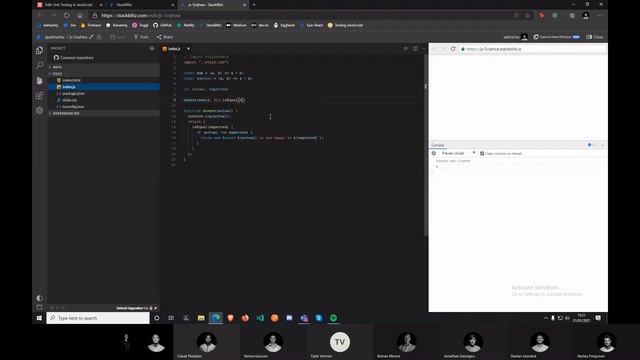Switch to the first Unit Testing browser tab

click(x=70, y=5)
